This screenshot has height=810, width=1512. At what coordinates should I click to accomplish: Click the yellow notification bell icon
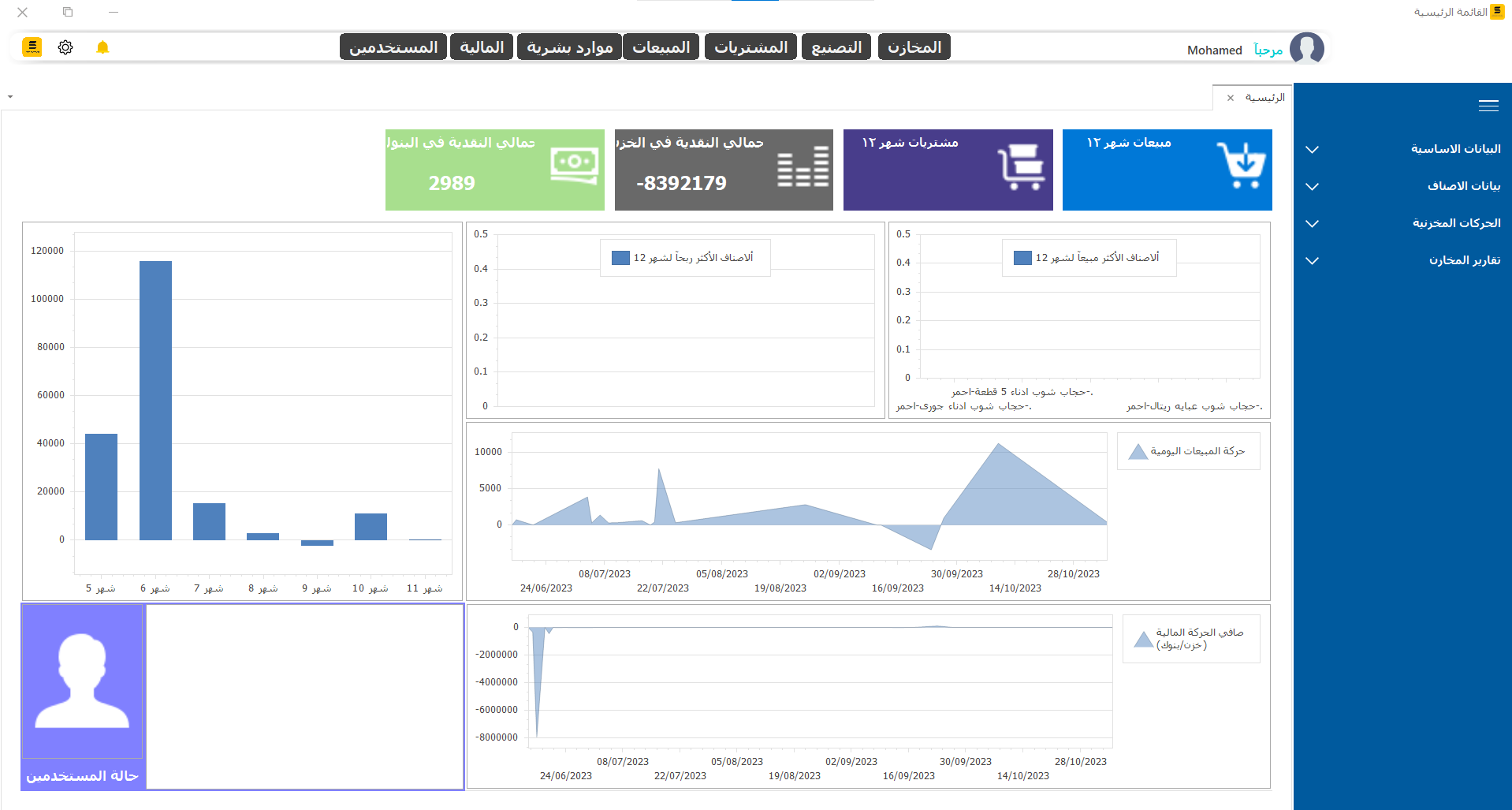102,47
